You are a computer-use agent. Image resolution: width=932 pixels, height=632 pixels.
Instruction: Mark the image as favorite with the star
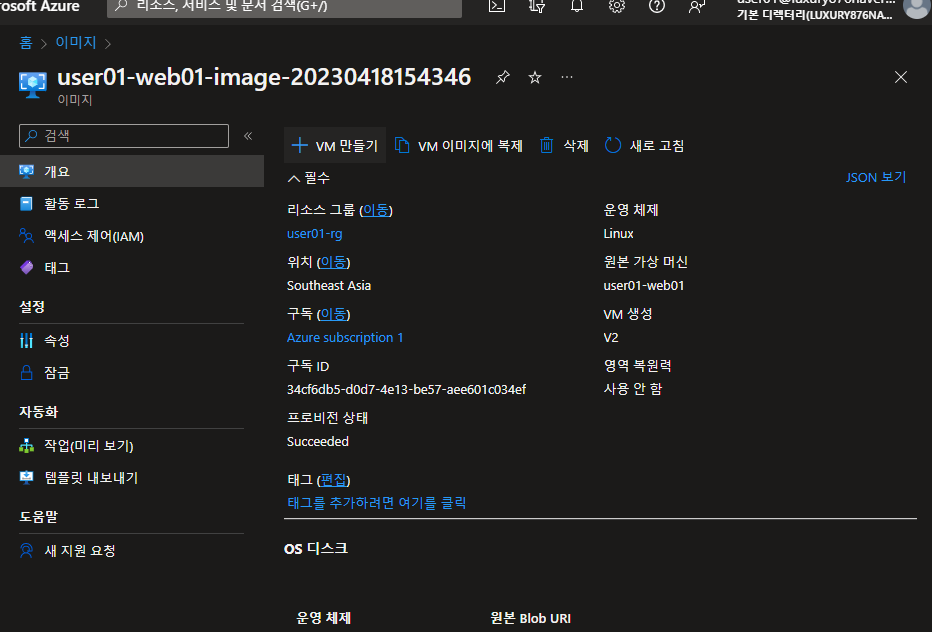[x=535, y=77]
